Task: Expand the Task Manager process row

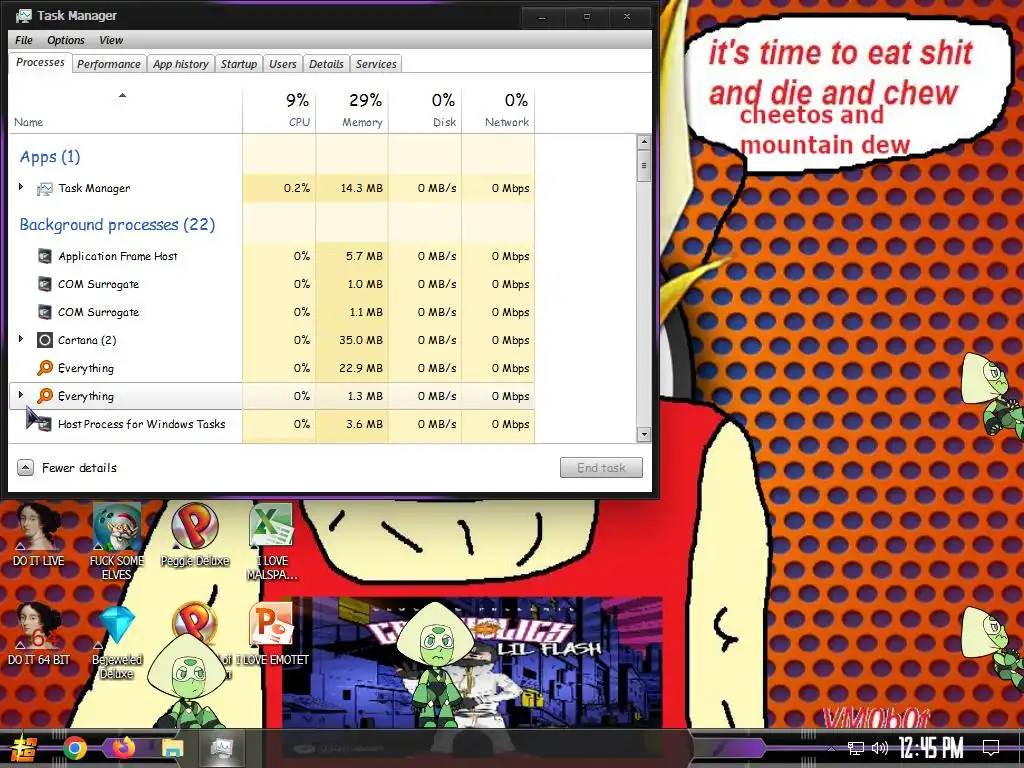Action: [x=21, y=187]
